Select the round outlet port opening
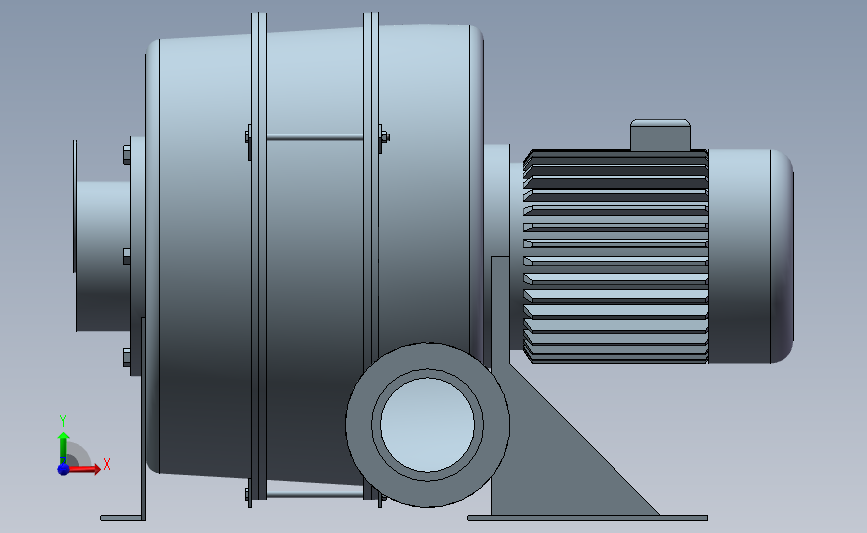Viewport: 867px width, 533px height. [427, 425]
